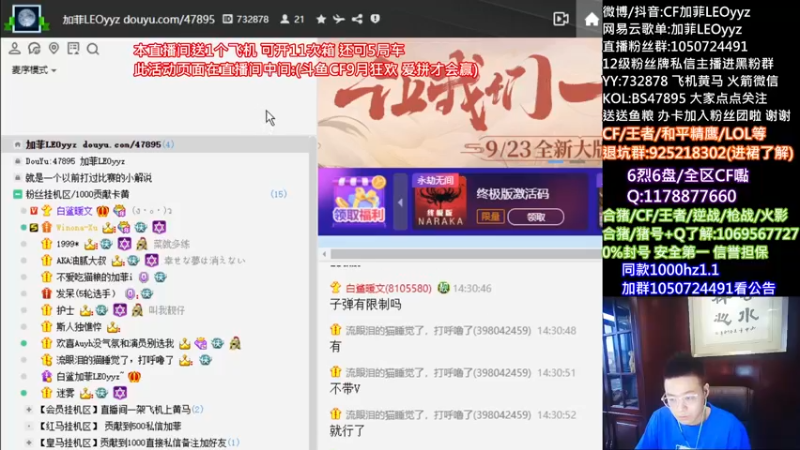Open the video broadcast icon
The image size is (800, 450).
point(561,19)
